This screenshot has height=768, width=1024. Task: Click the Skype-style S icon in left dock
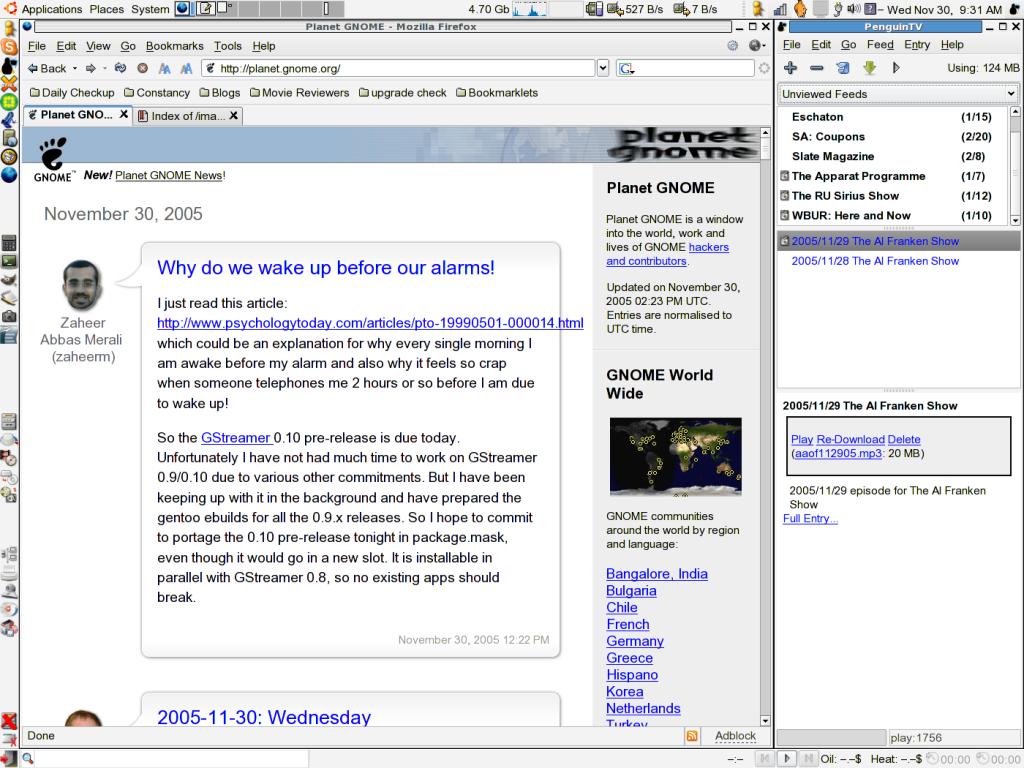tap(9, 46)
